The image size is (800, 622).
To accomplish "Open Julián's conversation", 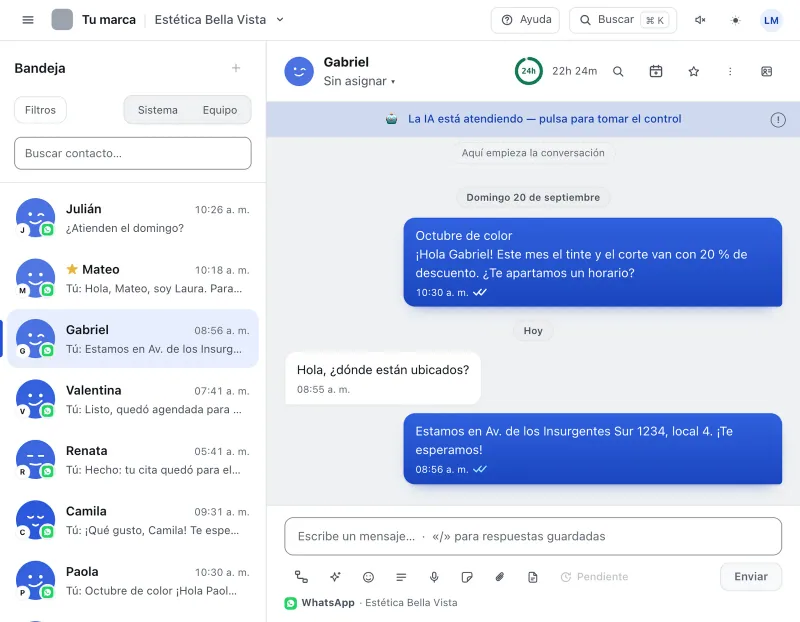I will tap(133, 218).
